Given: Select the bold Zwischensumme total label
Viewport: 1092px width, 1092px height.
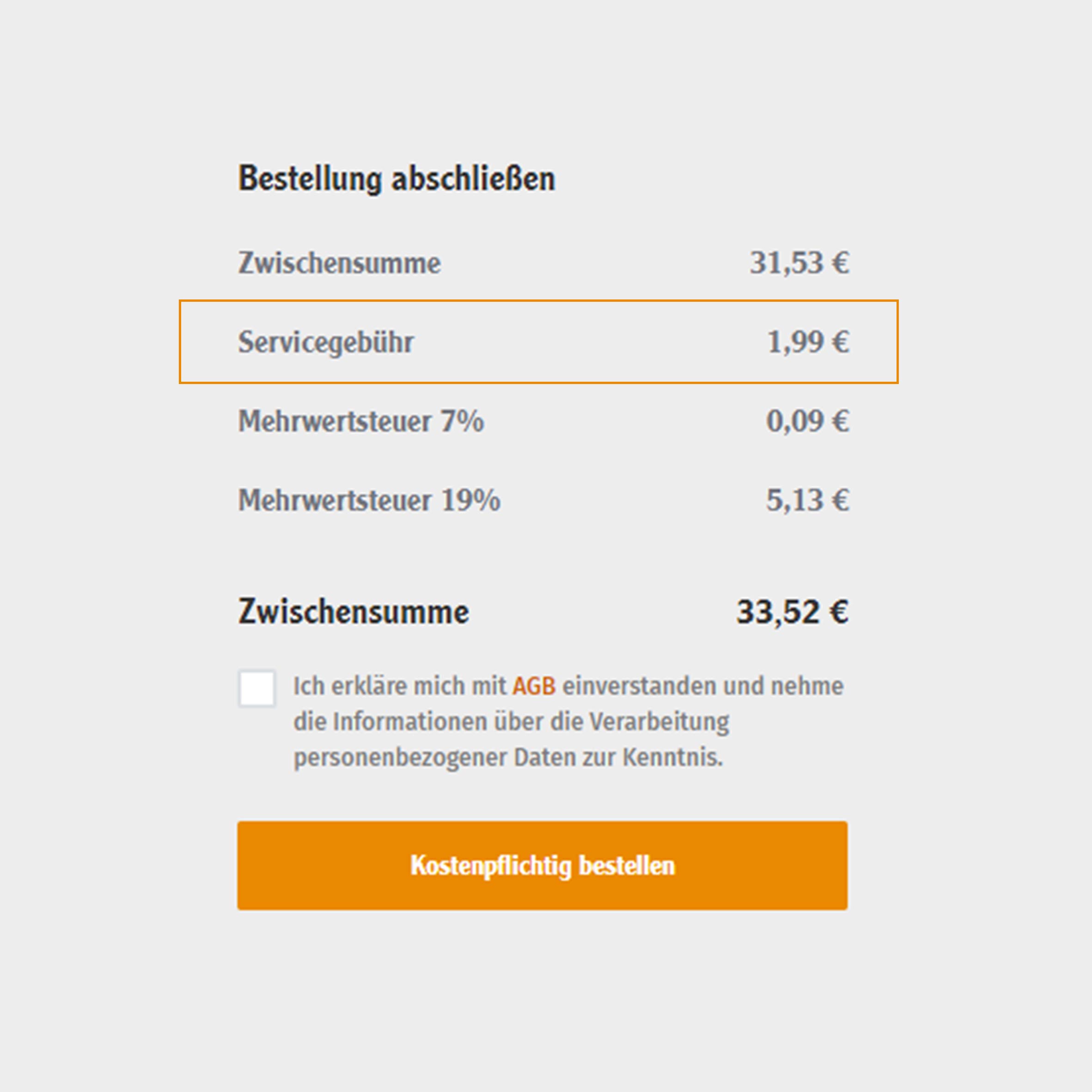Looking at the screenshot, I should (354, 611).
